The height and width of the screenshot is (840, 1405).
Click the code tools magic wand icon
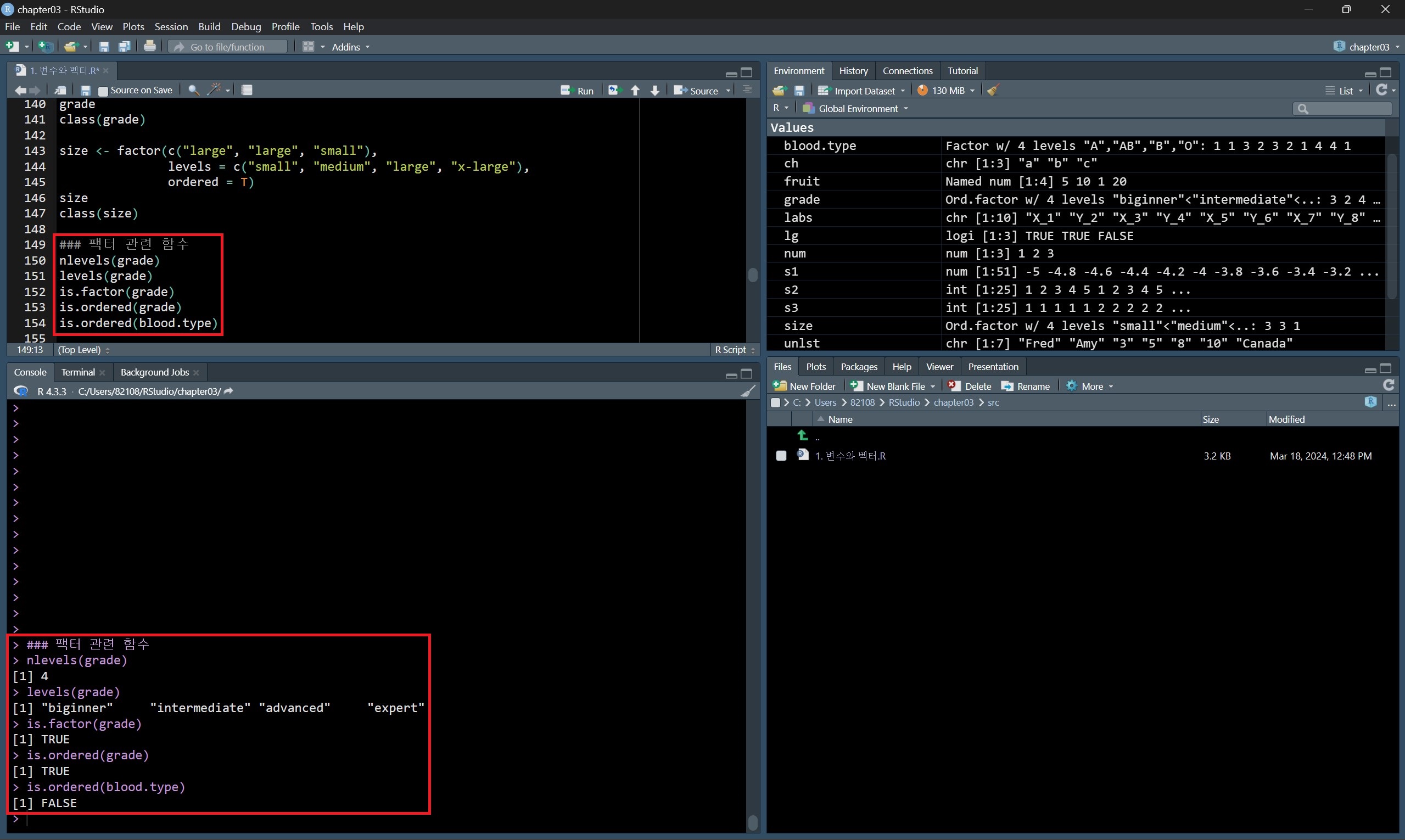point(215,90)
